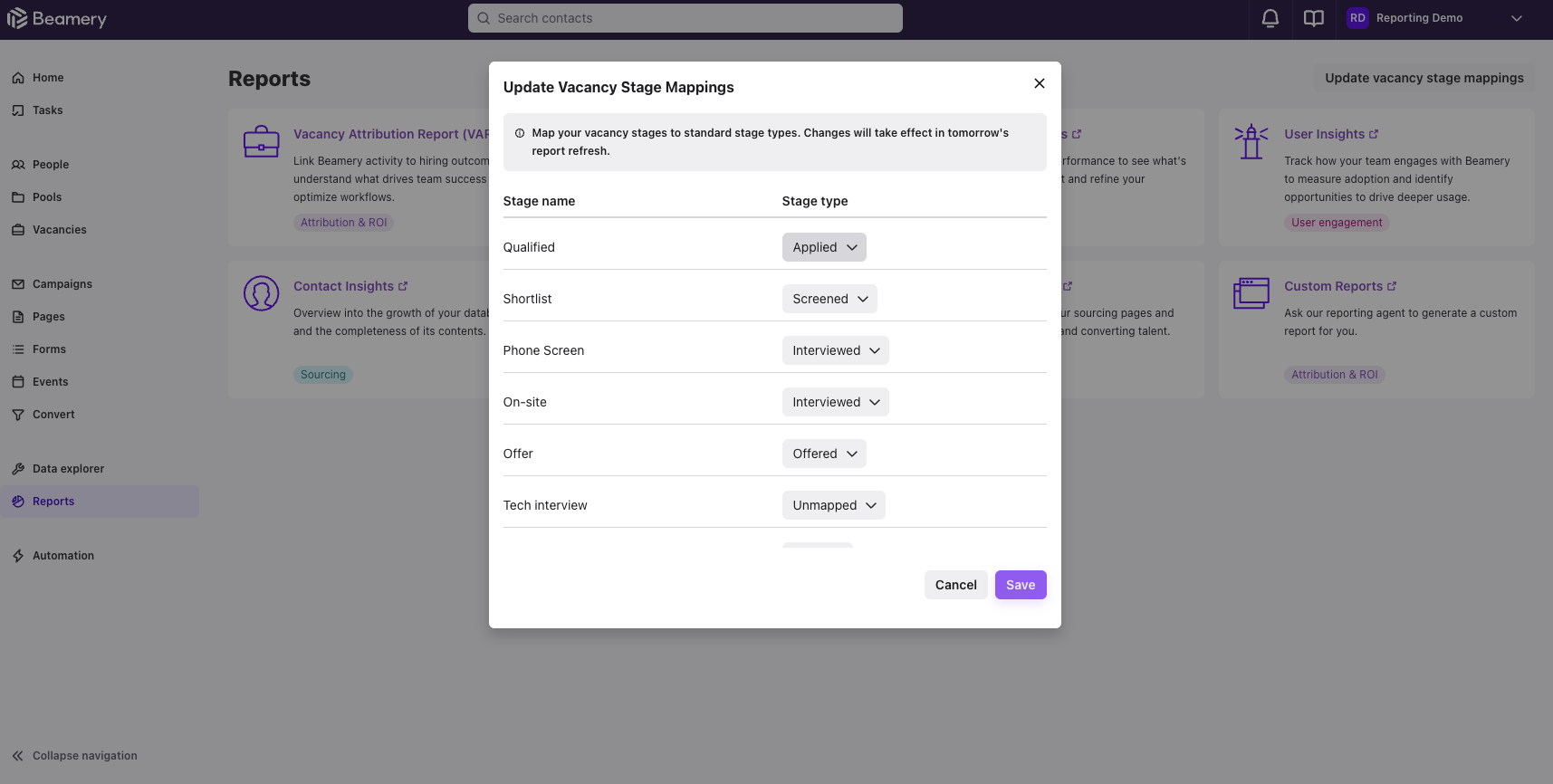Click the Beamery logo
This screenshot has width=1553, height=784.
[x=57, y=19]
